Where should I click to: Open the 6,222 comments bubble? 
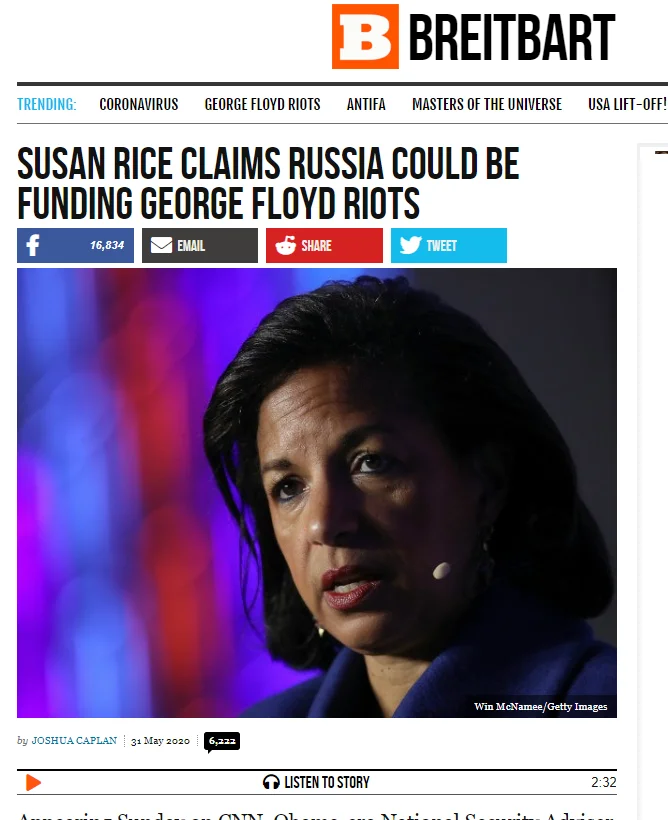[222, 742]
